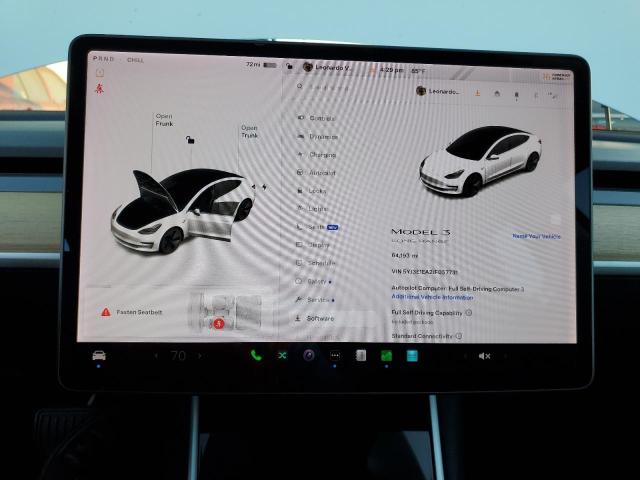Tap the green shuffle icon in the dock

[282, 356]
